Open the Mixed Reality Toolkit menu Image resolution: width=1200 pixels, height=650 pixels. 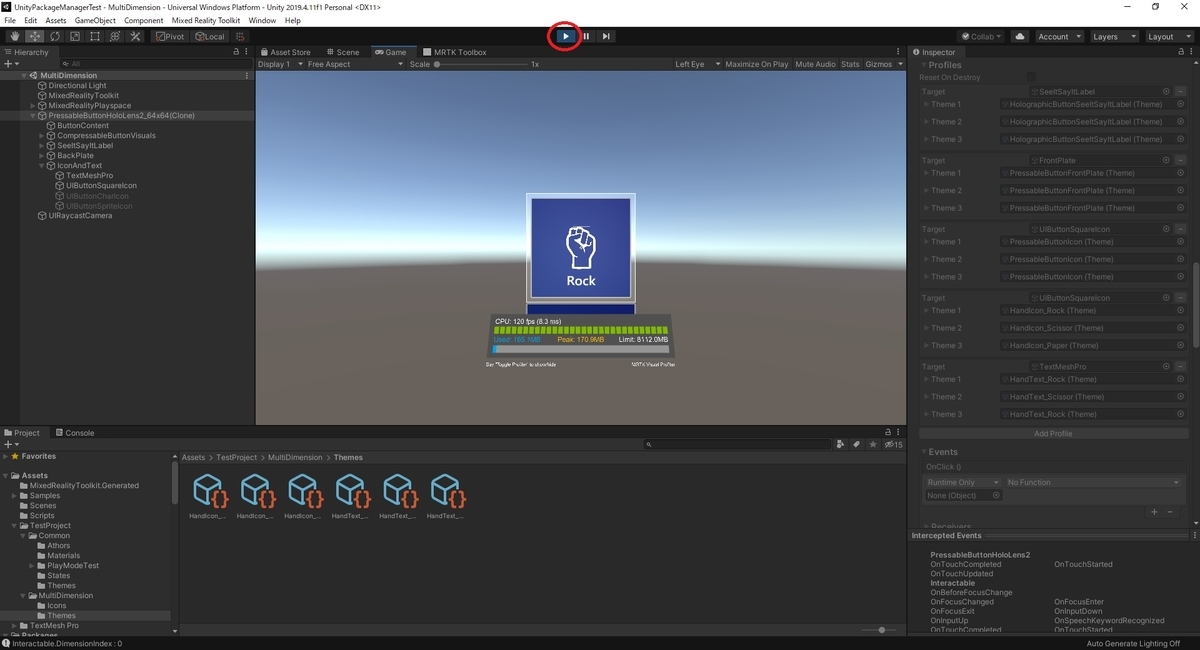click(205, 20)
